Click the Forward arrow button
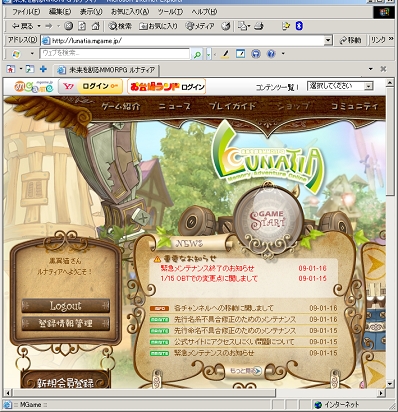The image size is (398, 412). click(x=49, y=26)
